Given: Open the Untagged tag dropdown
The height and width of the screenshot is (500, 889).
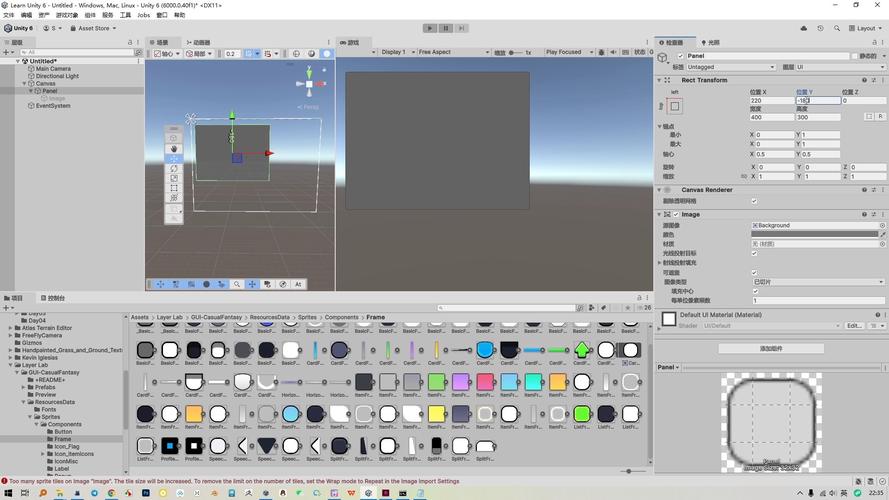Looking at the screenshot, I should coord(730,67).
